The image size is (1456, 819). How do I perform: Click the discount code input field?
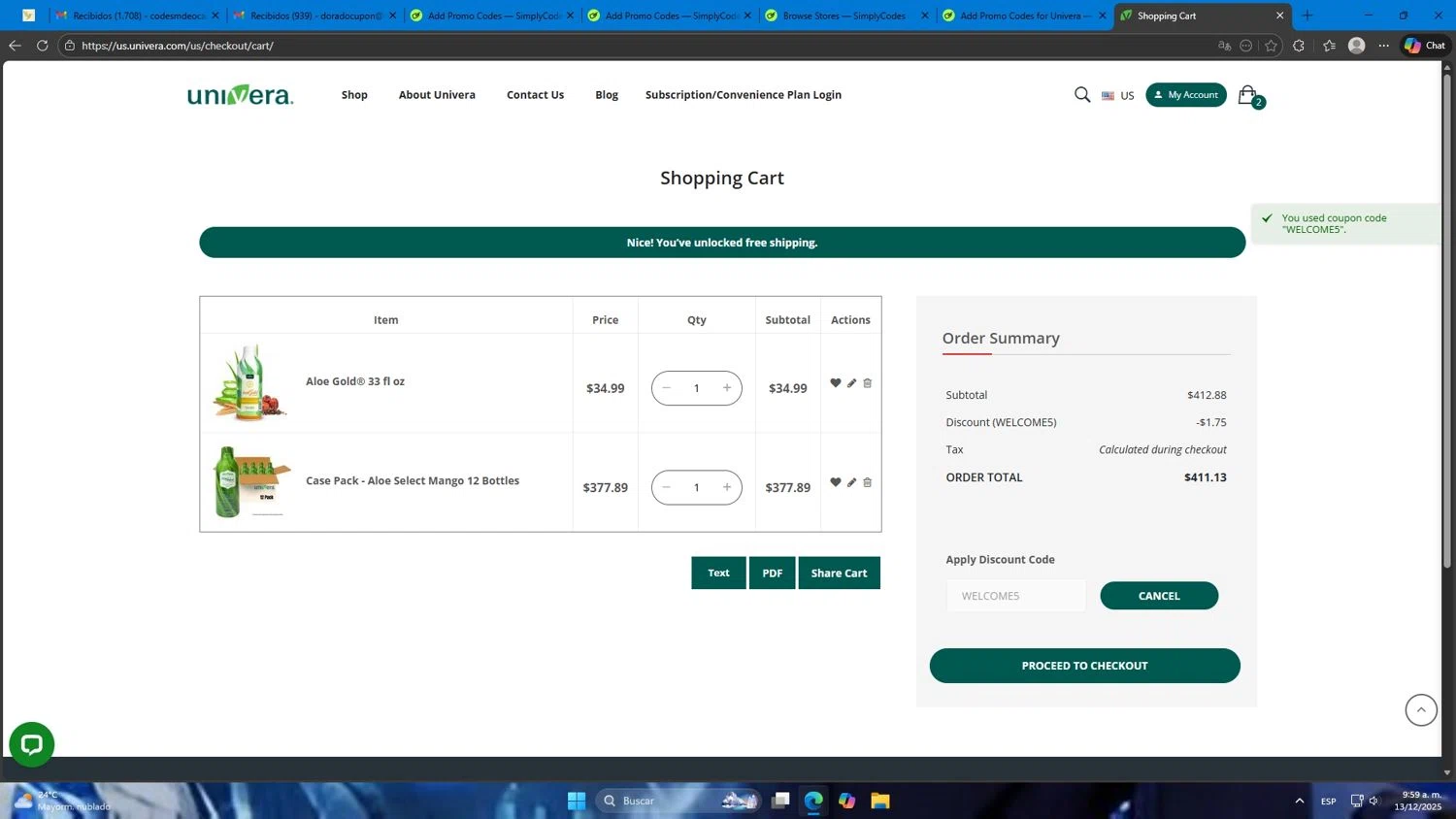tap(1015, 596)
